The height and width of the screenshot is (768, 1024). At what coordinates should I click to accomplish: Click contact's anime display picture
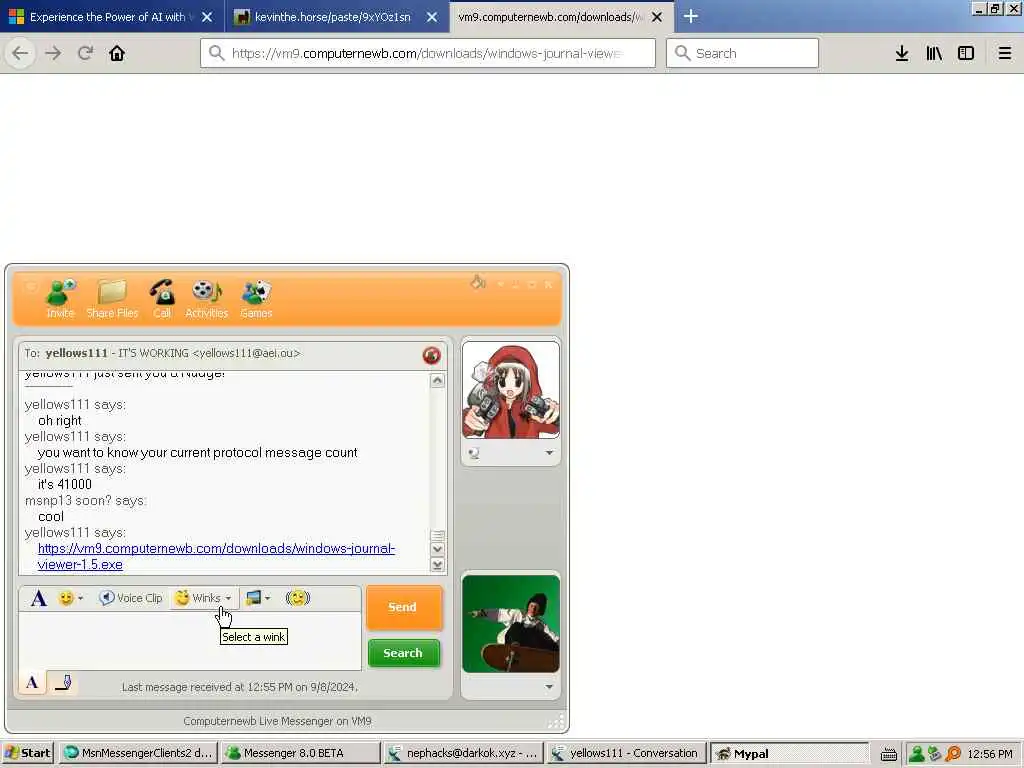point(511,390)
